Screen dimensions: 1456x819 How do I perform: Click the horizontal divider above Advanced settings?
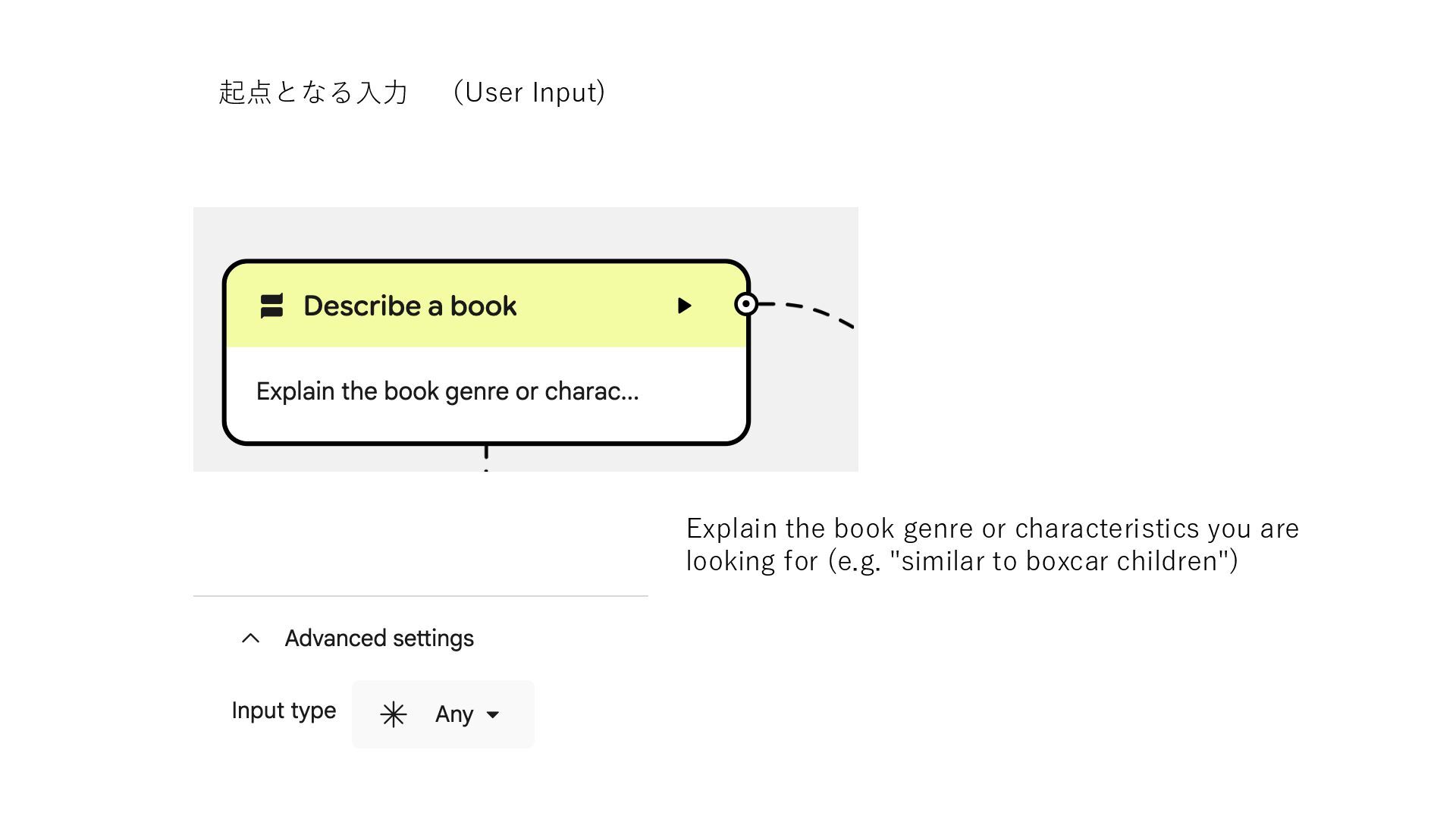[x=420, y=596]
